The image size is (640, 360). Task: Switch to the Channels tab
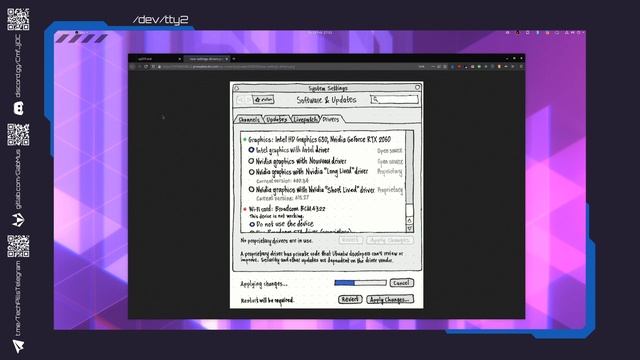[249, 120]
